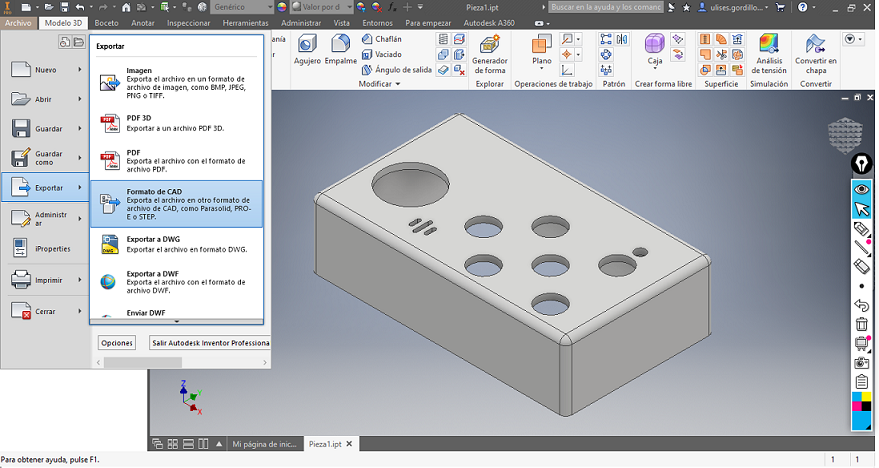Viewport: 879px width, 468px height.
Task: Open the Inspeccionar ribbon tab
Action: 188,23
